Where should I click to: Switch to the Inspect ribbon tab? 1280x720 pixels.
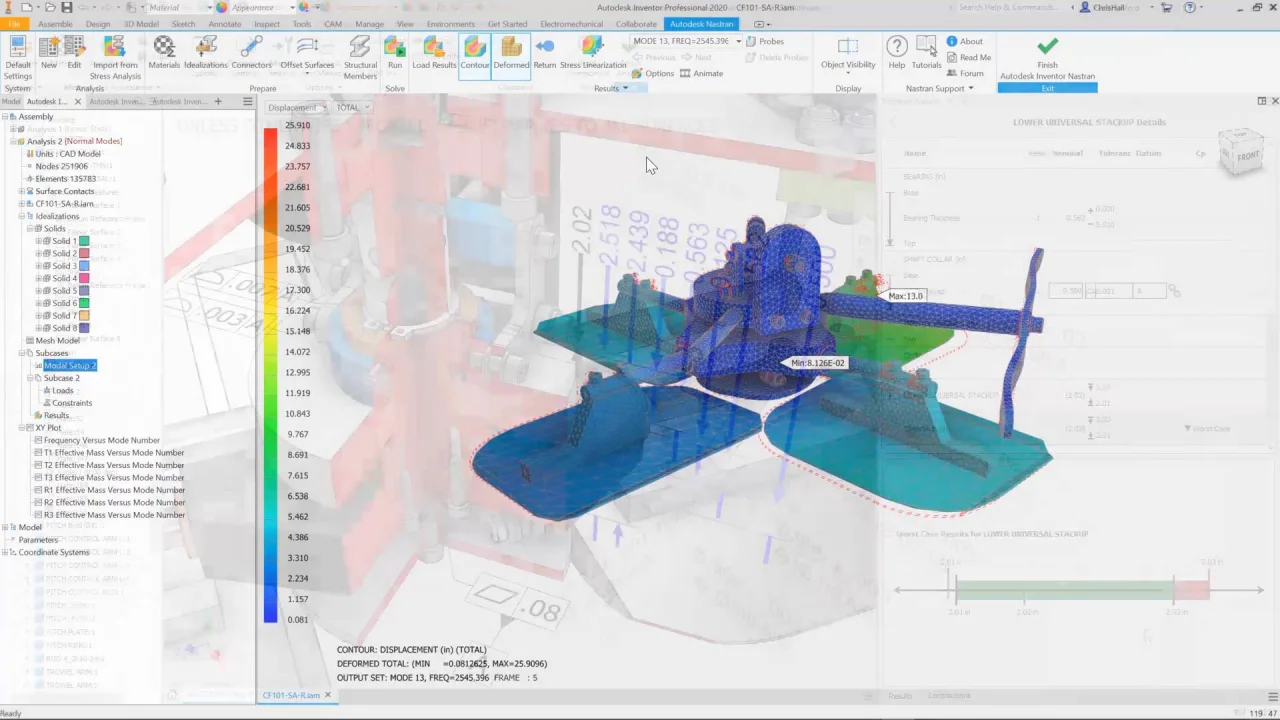[x=267, y=24]
